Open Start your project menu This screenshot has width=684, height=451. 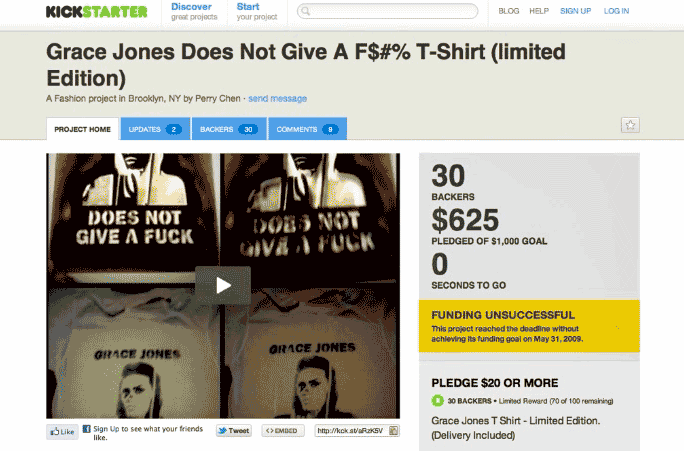pyautogui.click(x=257, y=11)
